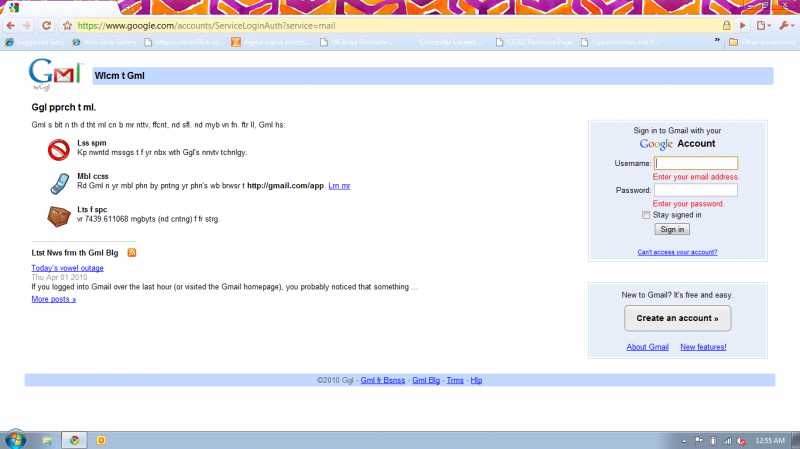The height and width of the screenshot is (449, 800).
Task: Click the orange app icon in the taskbar
Action: [101, 440]
